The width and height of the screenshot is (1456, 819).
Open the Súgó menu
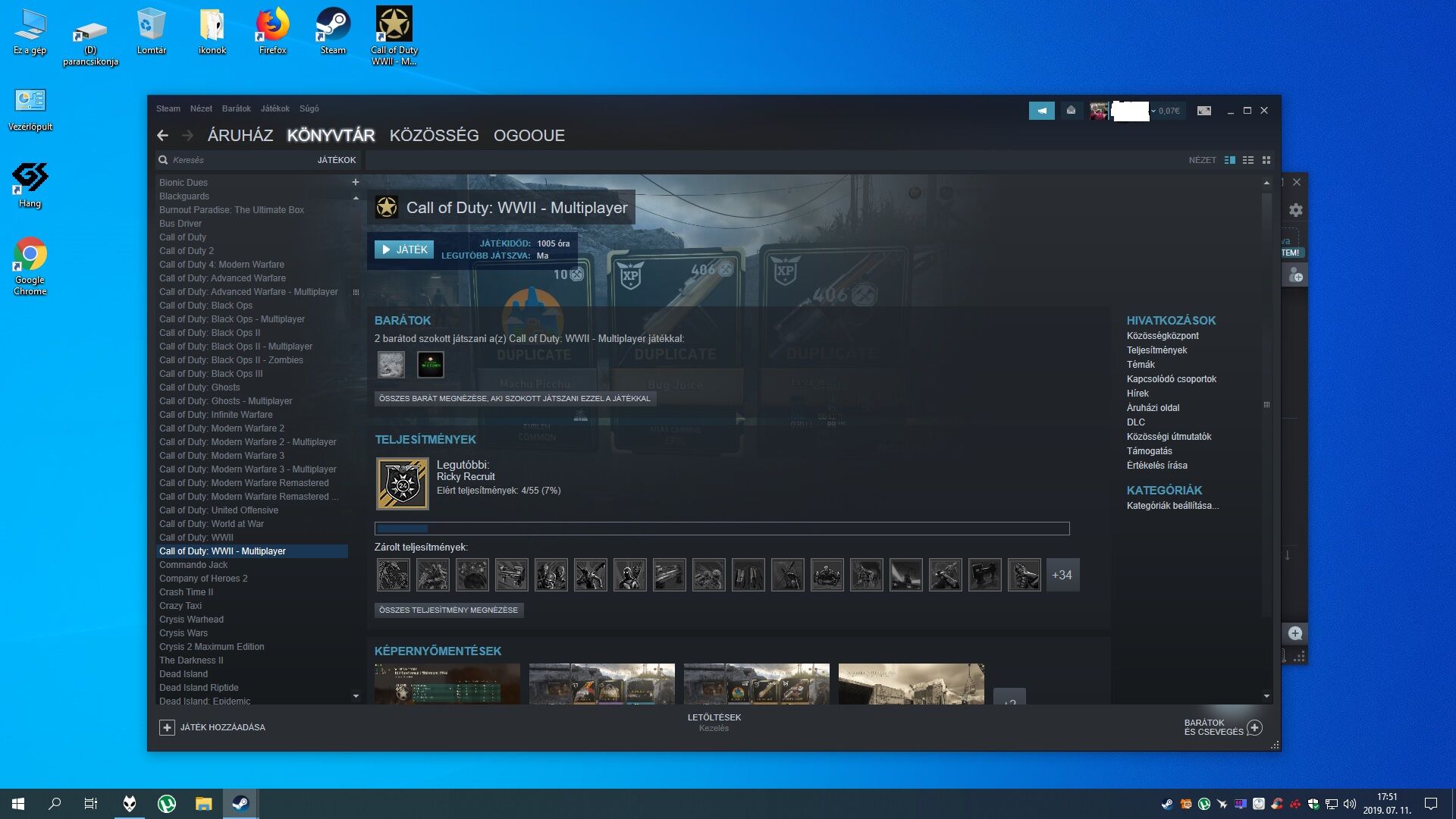309,108
